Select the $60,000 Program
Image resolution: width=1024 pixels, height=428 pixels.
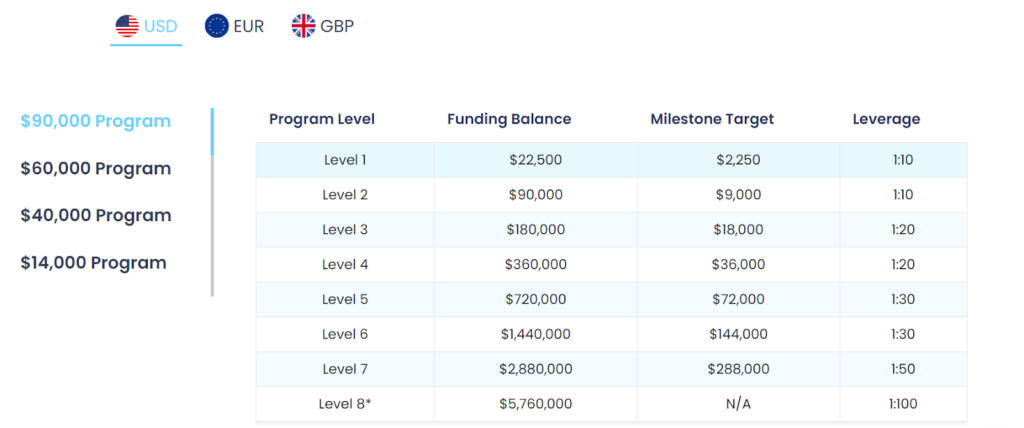(x=96, y=168)
